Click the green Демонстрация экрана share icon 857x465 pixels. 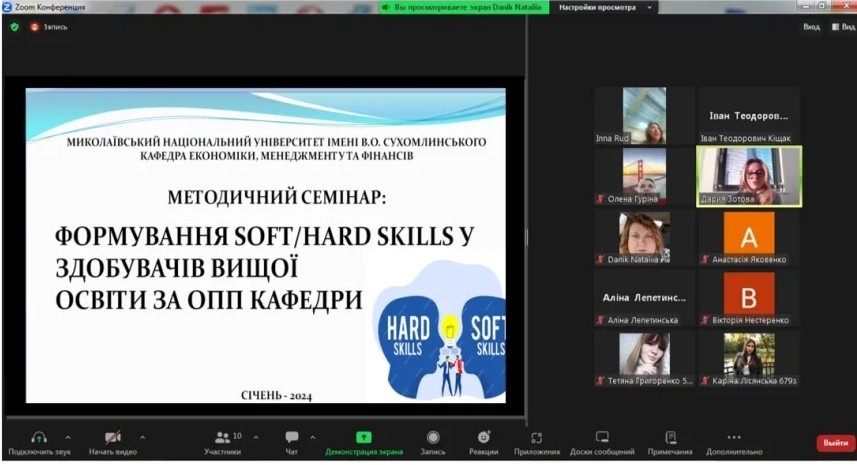click(364, 438)
